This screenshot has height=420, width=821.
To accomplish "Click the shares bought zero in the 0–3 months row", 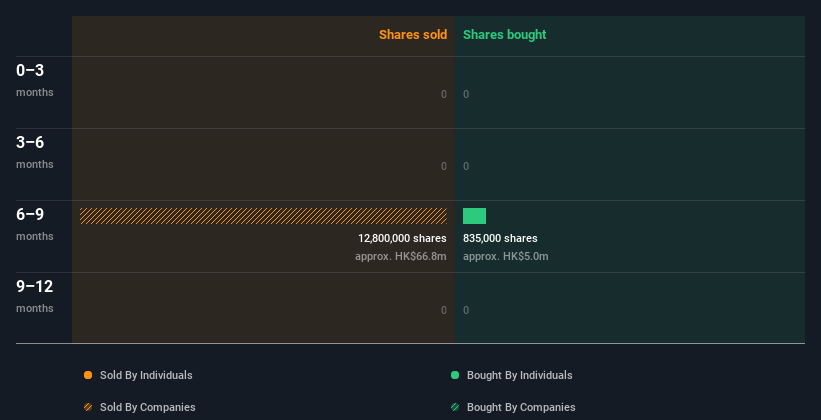I will (x=466, y=94).
